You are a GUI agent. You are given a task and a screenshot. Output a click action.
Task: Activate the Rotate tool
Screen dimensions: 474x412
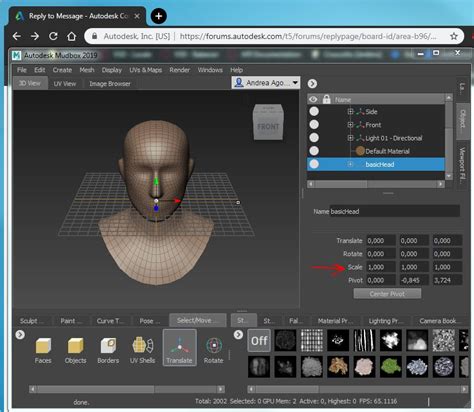[213, 349]
